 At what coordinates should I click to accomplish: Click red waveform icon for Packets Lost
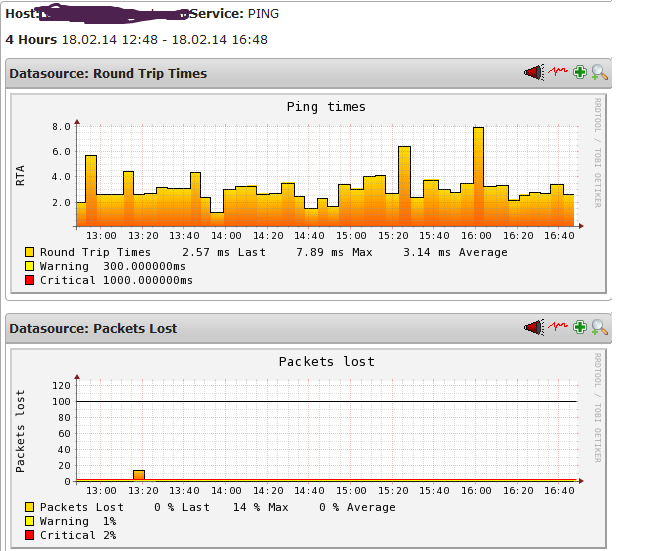(557, 328)
